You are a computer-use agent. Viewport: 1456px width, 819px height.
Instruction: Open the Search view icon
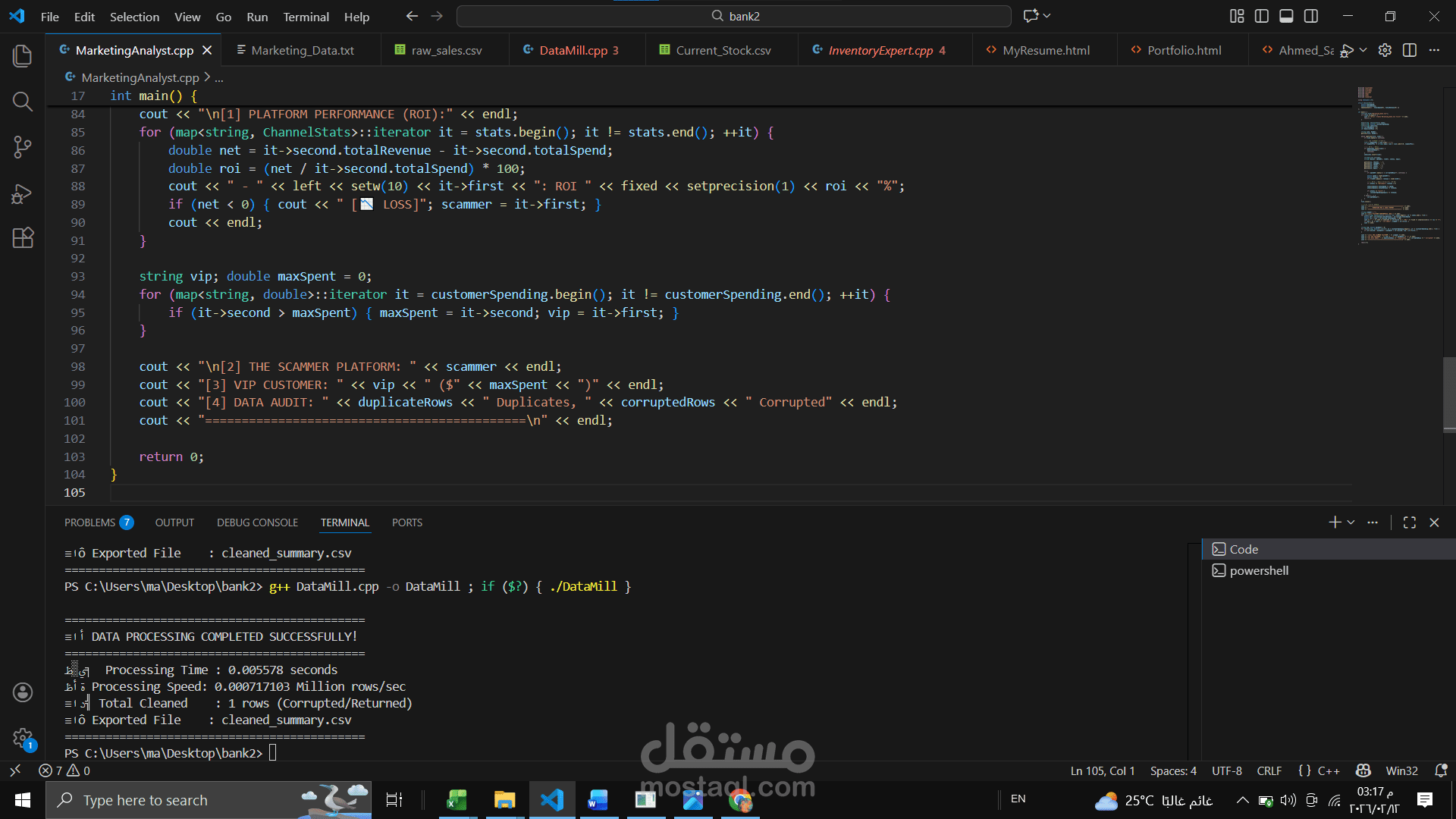pyautogui.click(x=23, y=102)
